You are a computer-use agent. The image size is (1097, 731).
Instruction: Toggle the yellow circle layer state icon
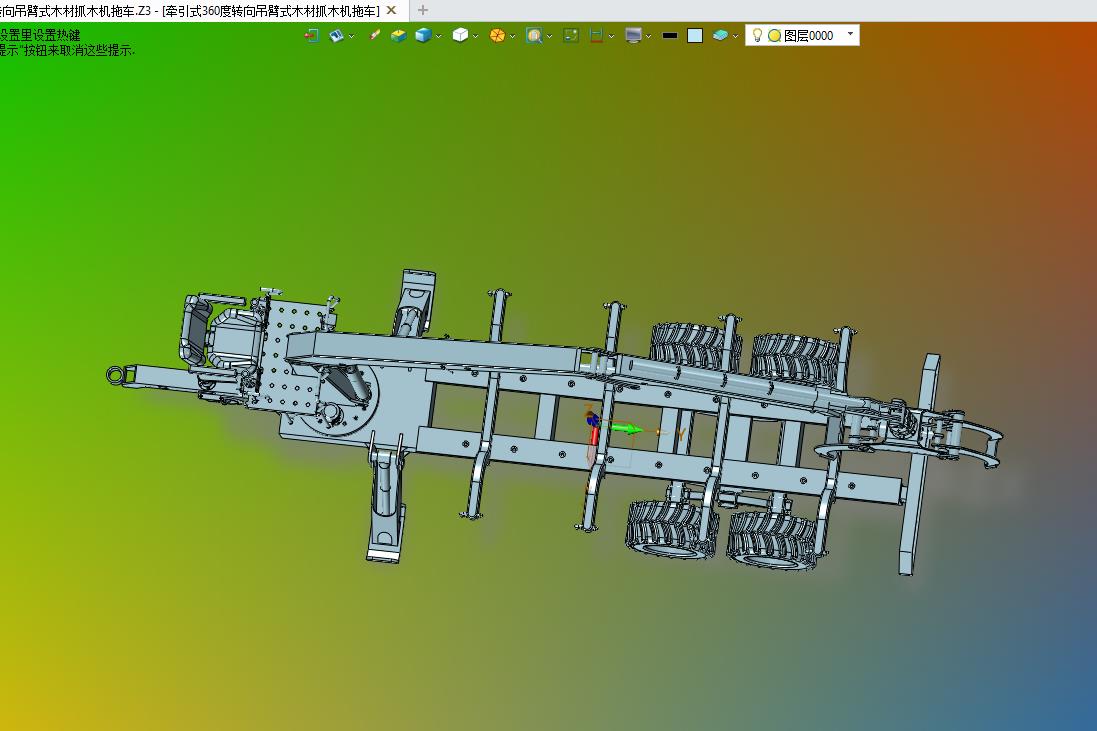coord(774,36)
